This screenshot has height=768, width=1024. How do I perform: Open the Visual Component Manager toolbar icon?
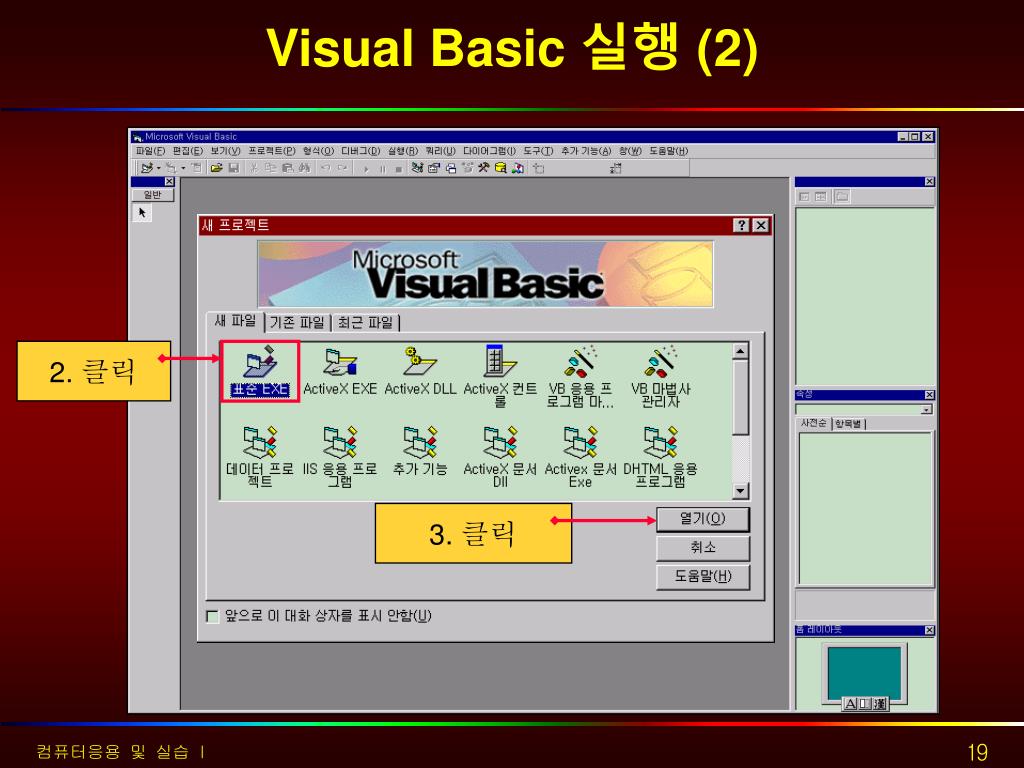517,168
